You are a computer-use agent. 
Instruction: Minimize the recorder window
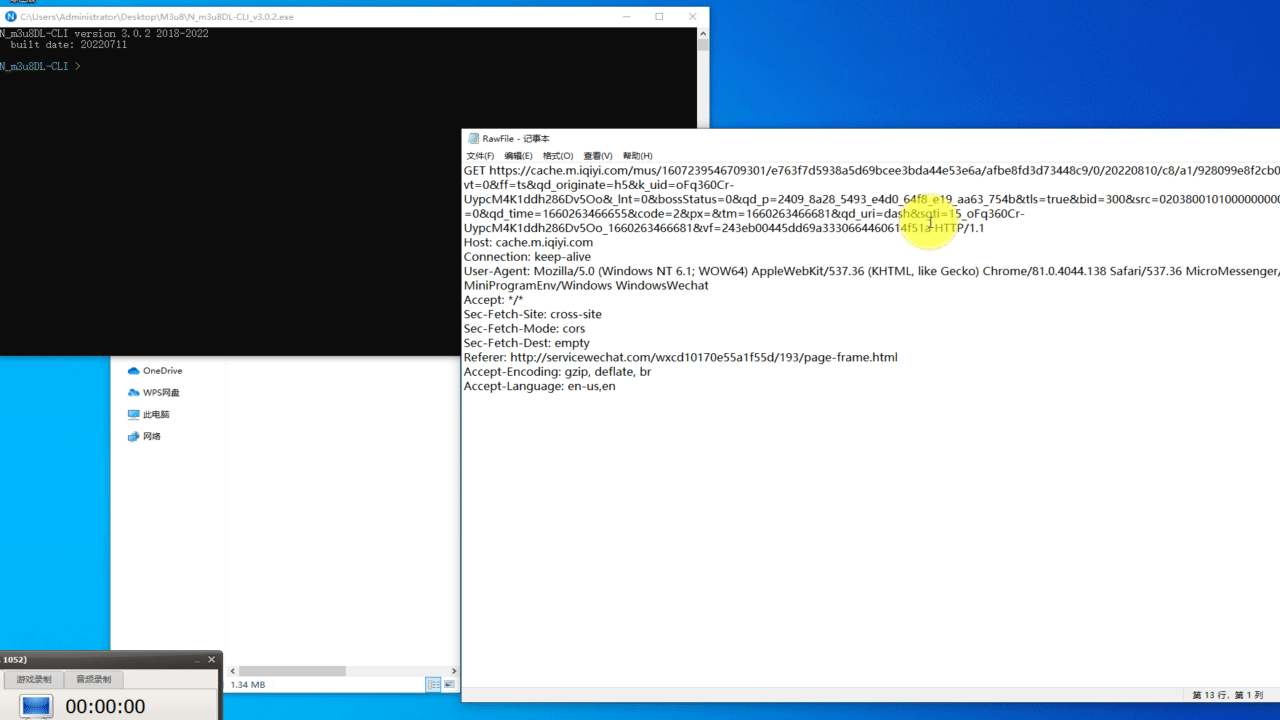click(196, 660)
